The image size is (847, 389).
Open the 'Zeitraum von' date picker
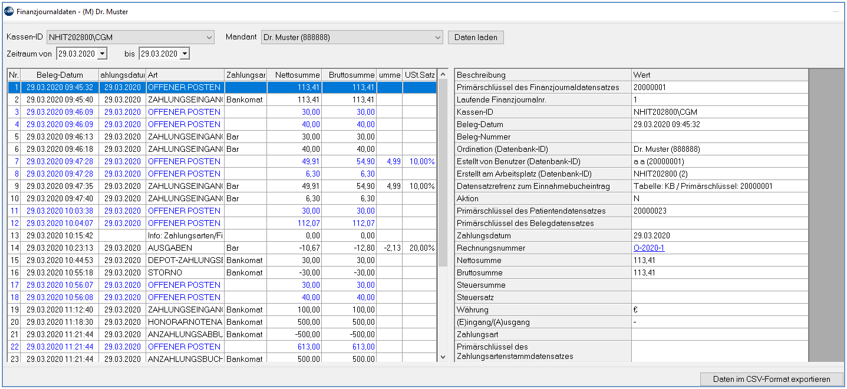[x=103, y=53]
